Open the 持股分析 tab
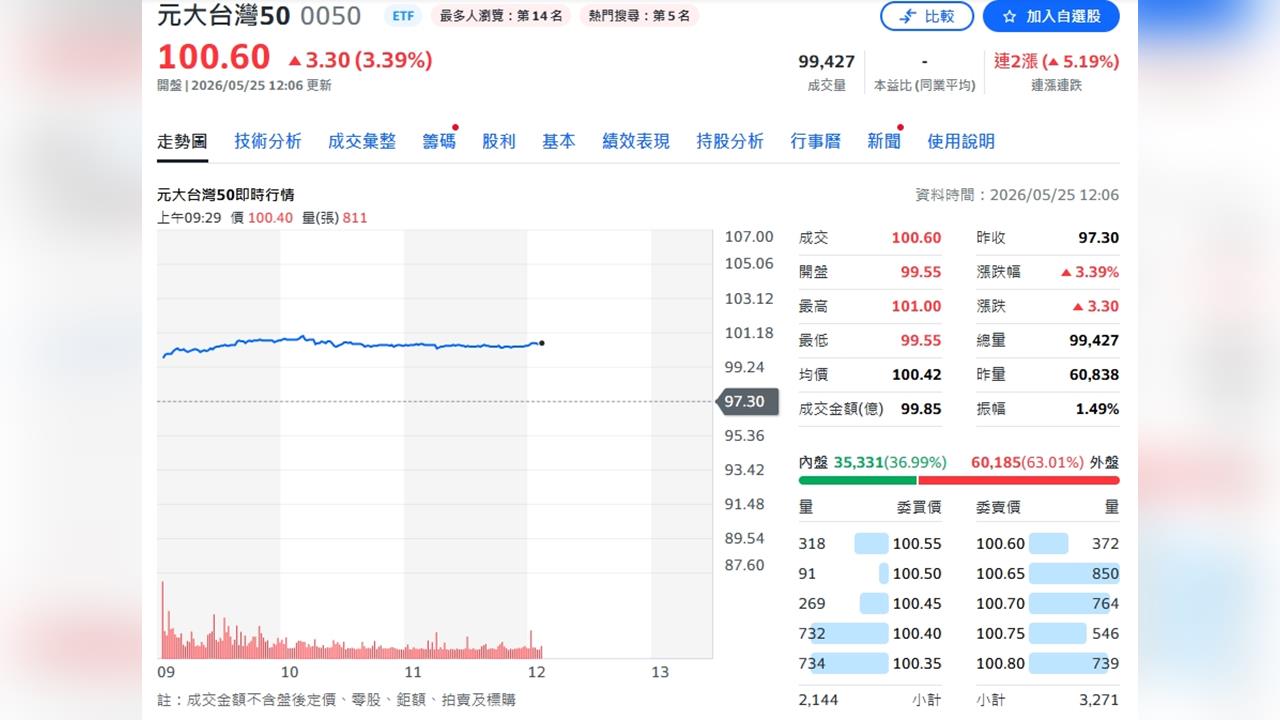 pyautogui.click(x=730, y=141)
